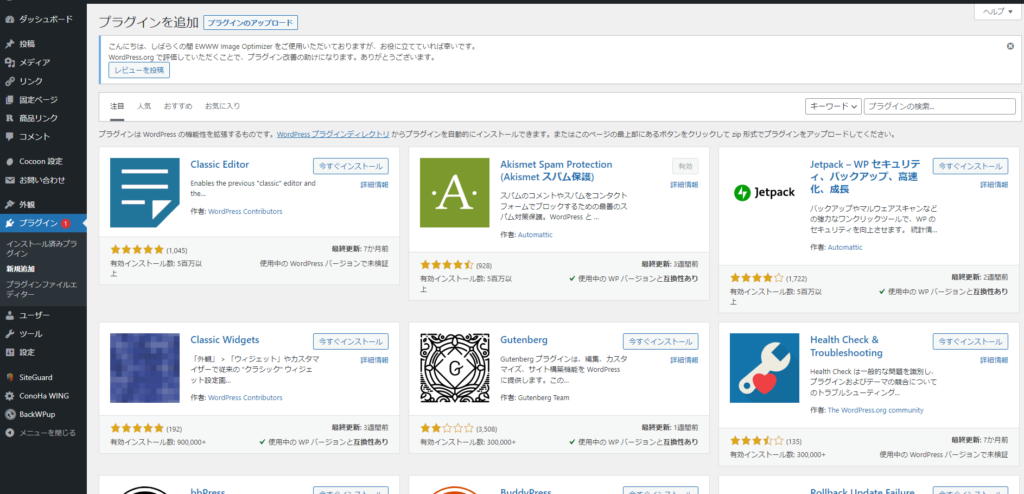
Task: Install Jetpack with 今すぐインストール
Action: tap(970, 166)
